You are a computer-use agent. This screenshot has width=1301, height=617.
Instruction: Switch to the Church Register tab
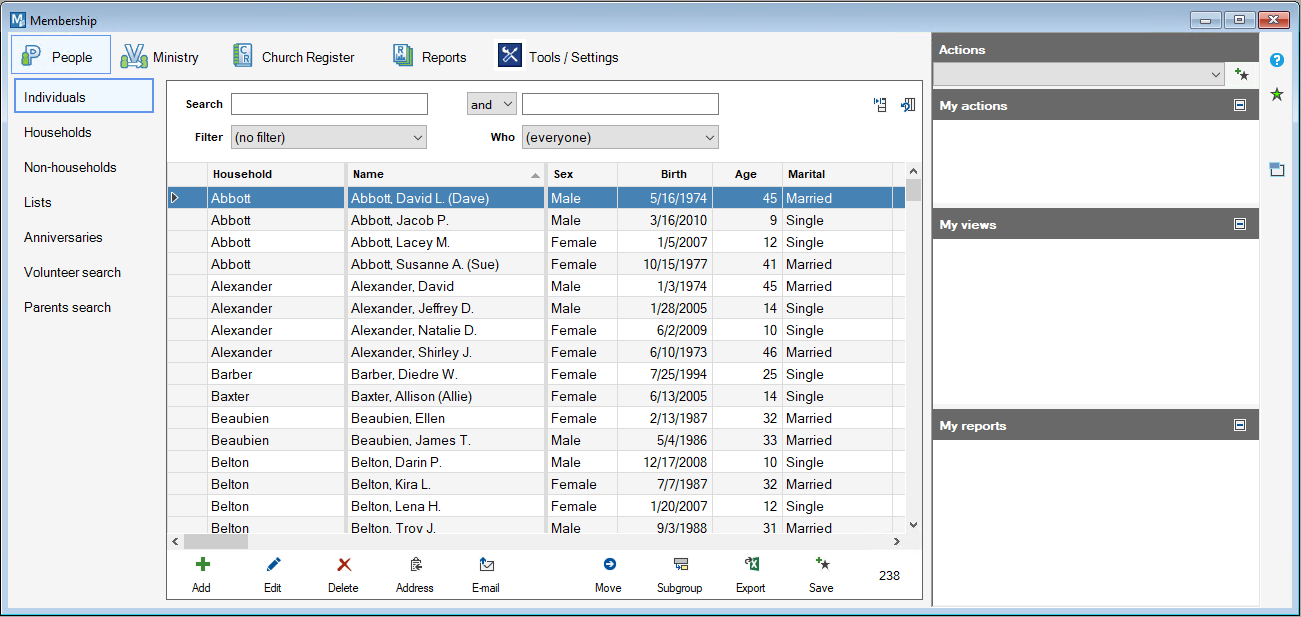click(x=293, y=57)
